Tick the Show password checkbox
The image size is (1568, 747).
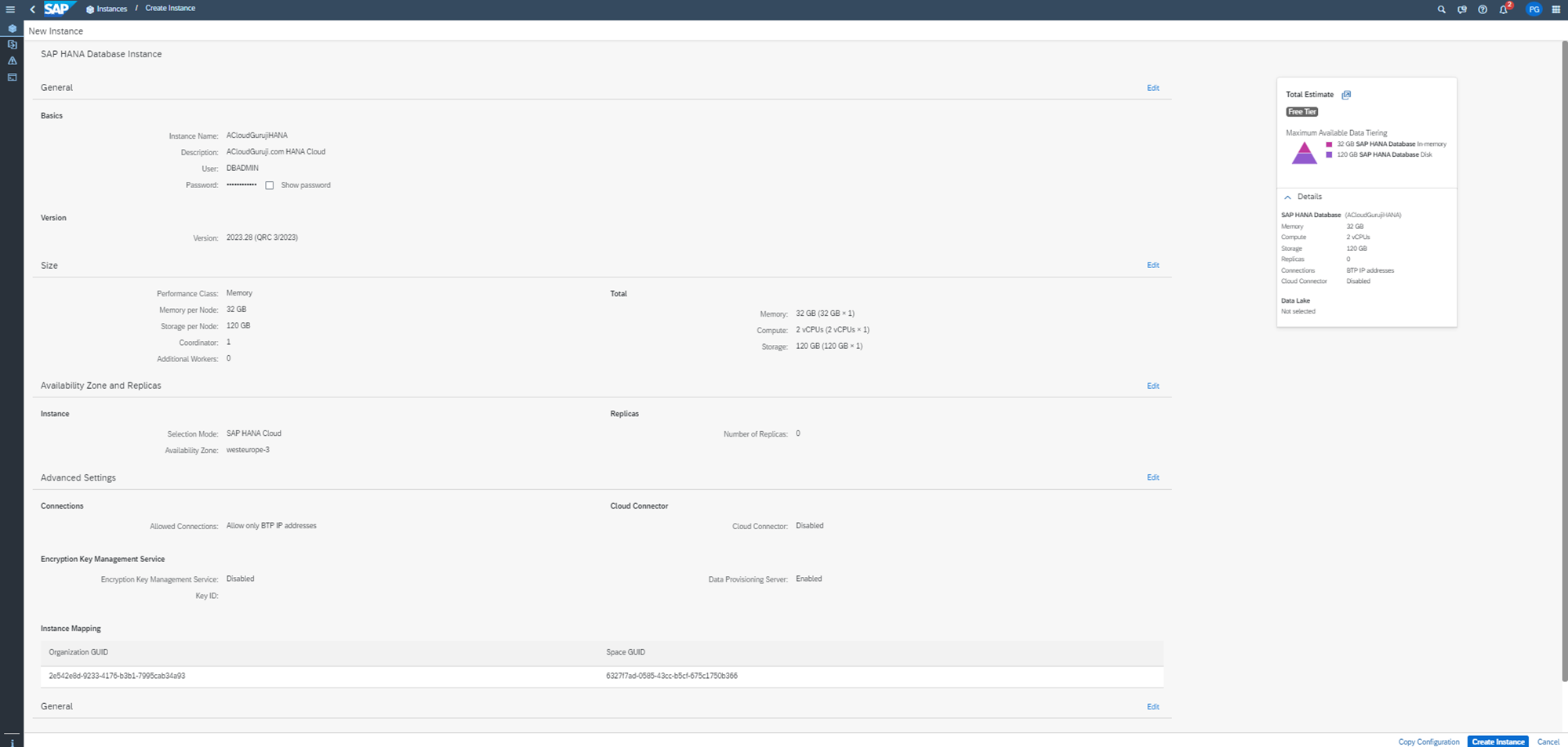[270, 186]
